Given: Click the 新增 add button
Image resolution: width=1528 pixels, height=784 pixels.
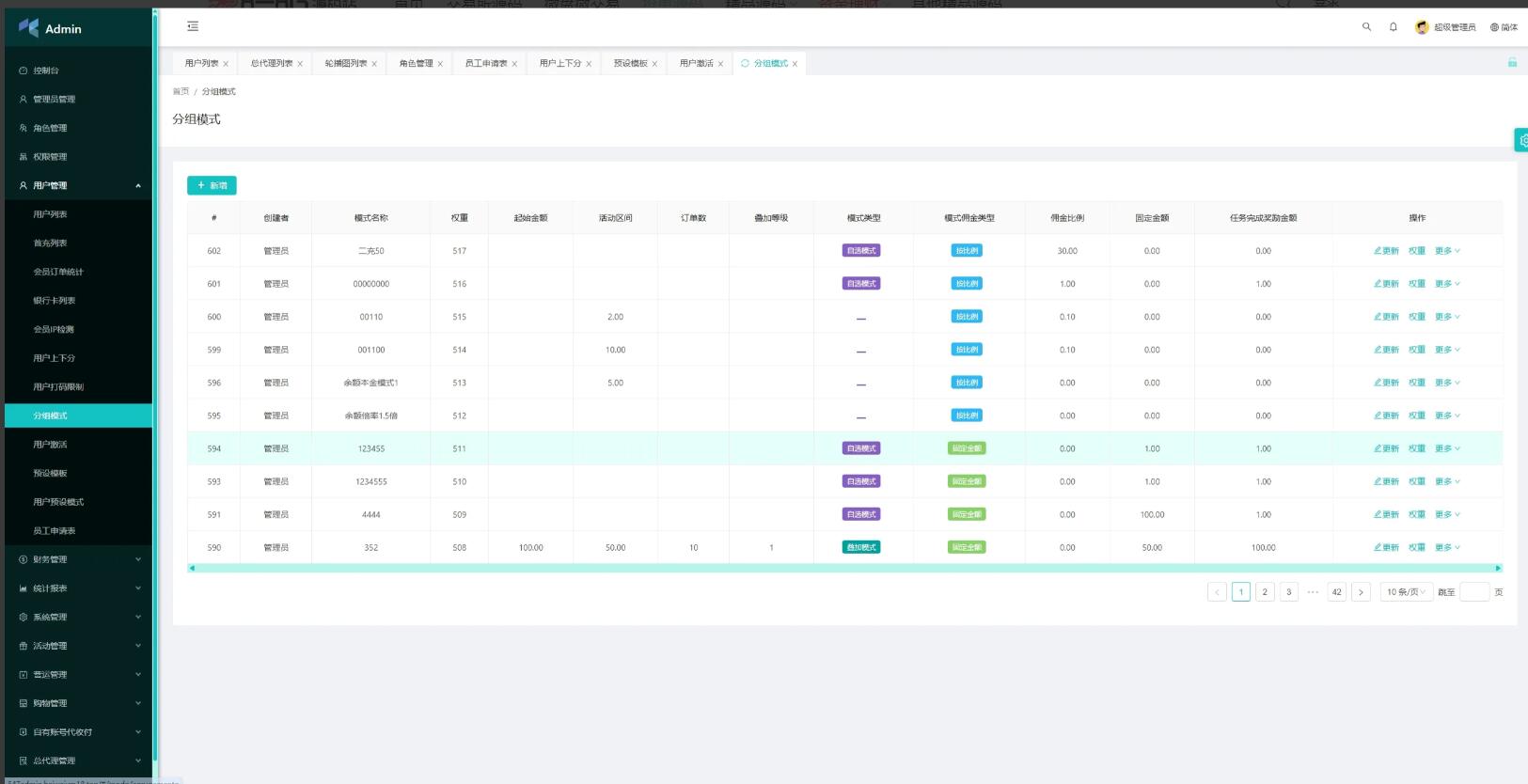Looking at the screenshot, I should tap(212, 185).
